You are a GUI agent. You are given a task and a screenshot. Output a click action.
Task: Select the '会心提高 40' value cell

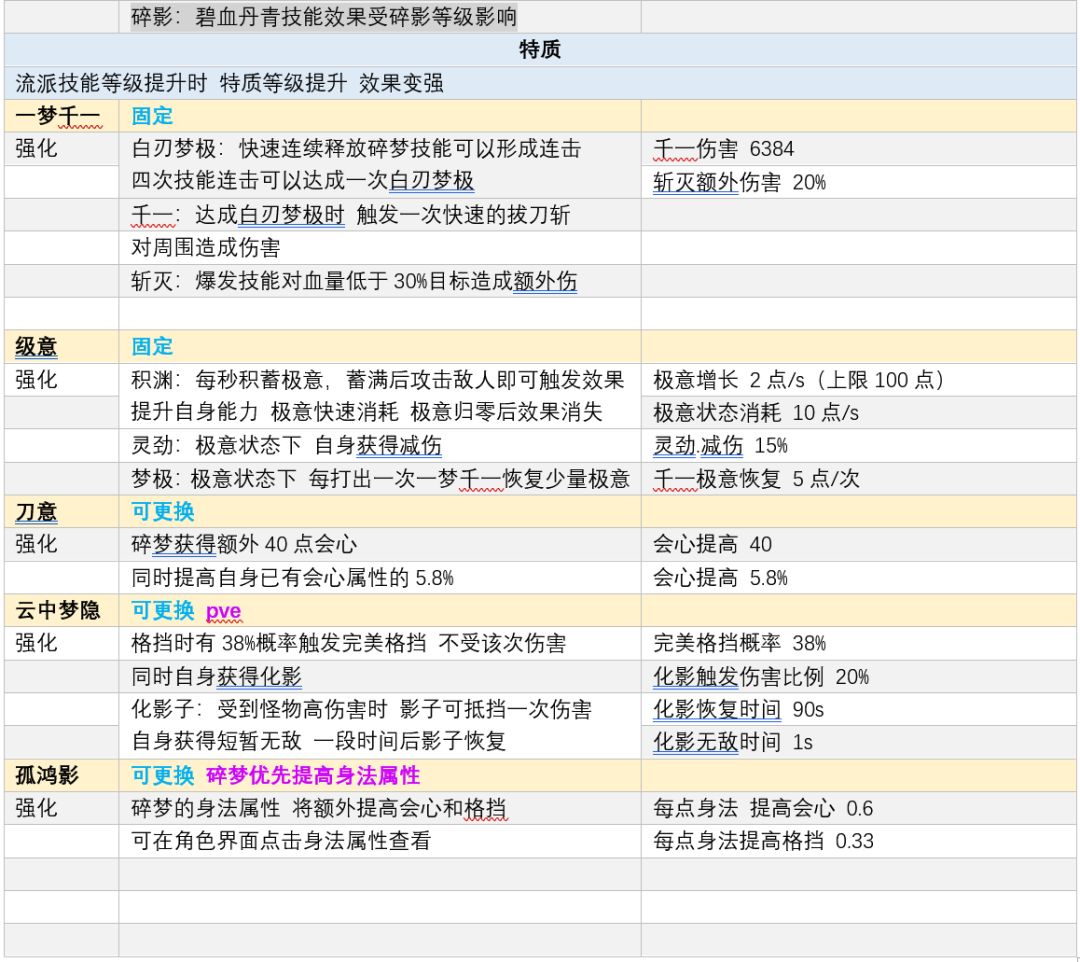click(858, 544)
